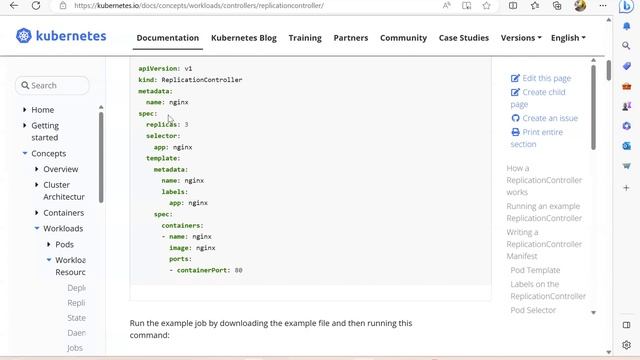This screenshot has height=360, width=640.
Task: Jump to Writing a ReplicationController Manifest
Action: [x=544, y=244]
